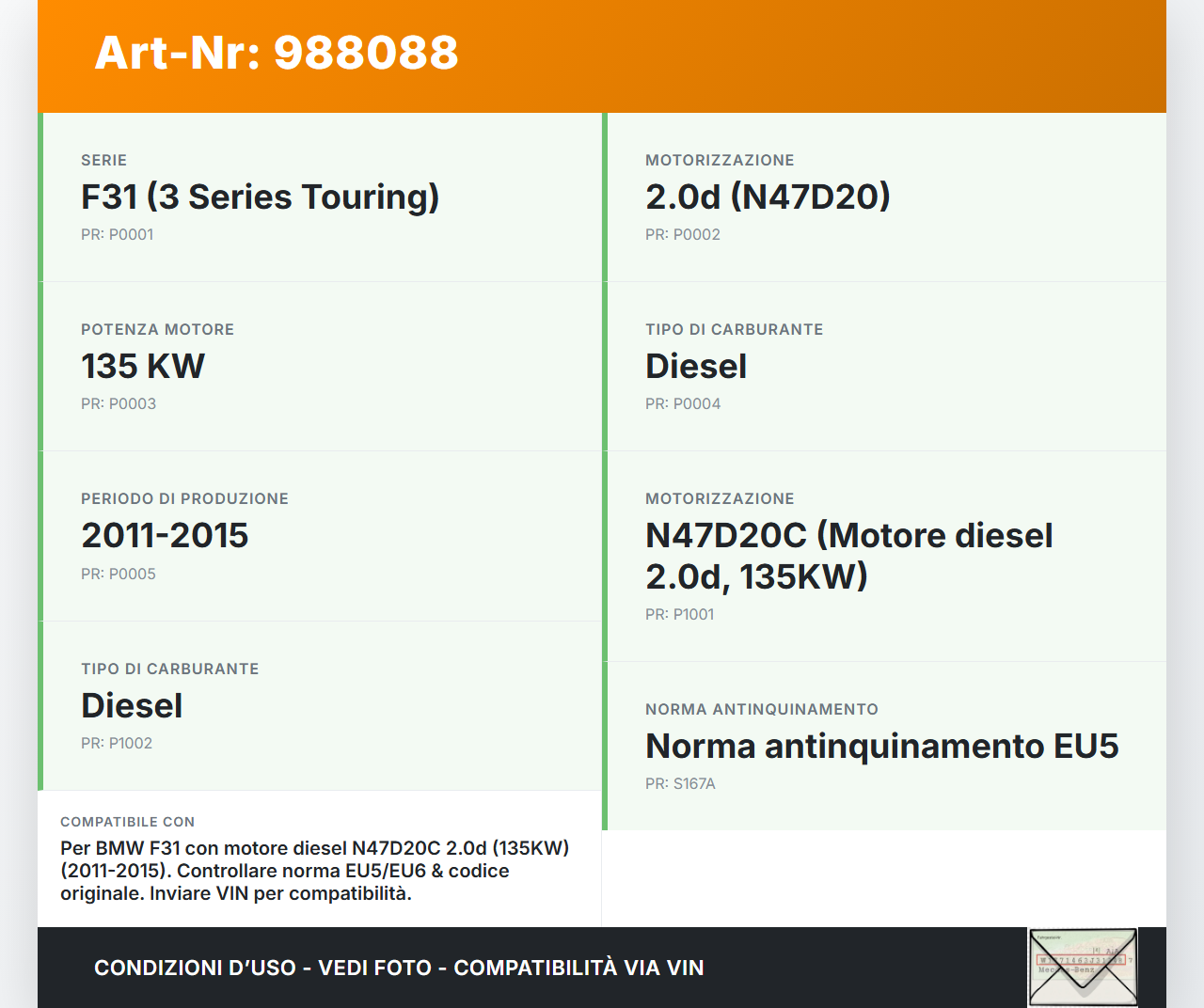Select the Diesel value with code P0004
Screen dimensions: 1204x1008
pyautogui.click(x=696, y=367)
